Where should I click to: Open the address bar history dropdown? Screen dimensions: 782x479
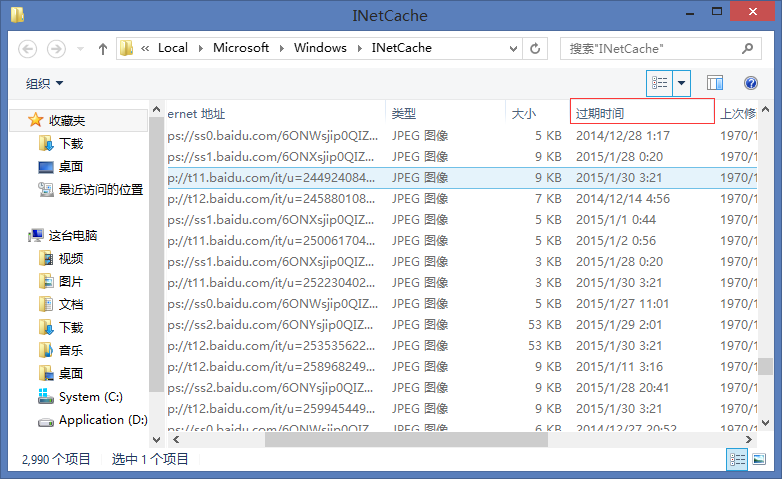pyautogui.click(x=513, y=48)
